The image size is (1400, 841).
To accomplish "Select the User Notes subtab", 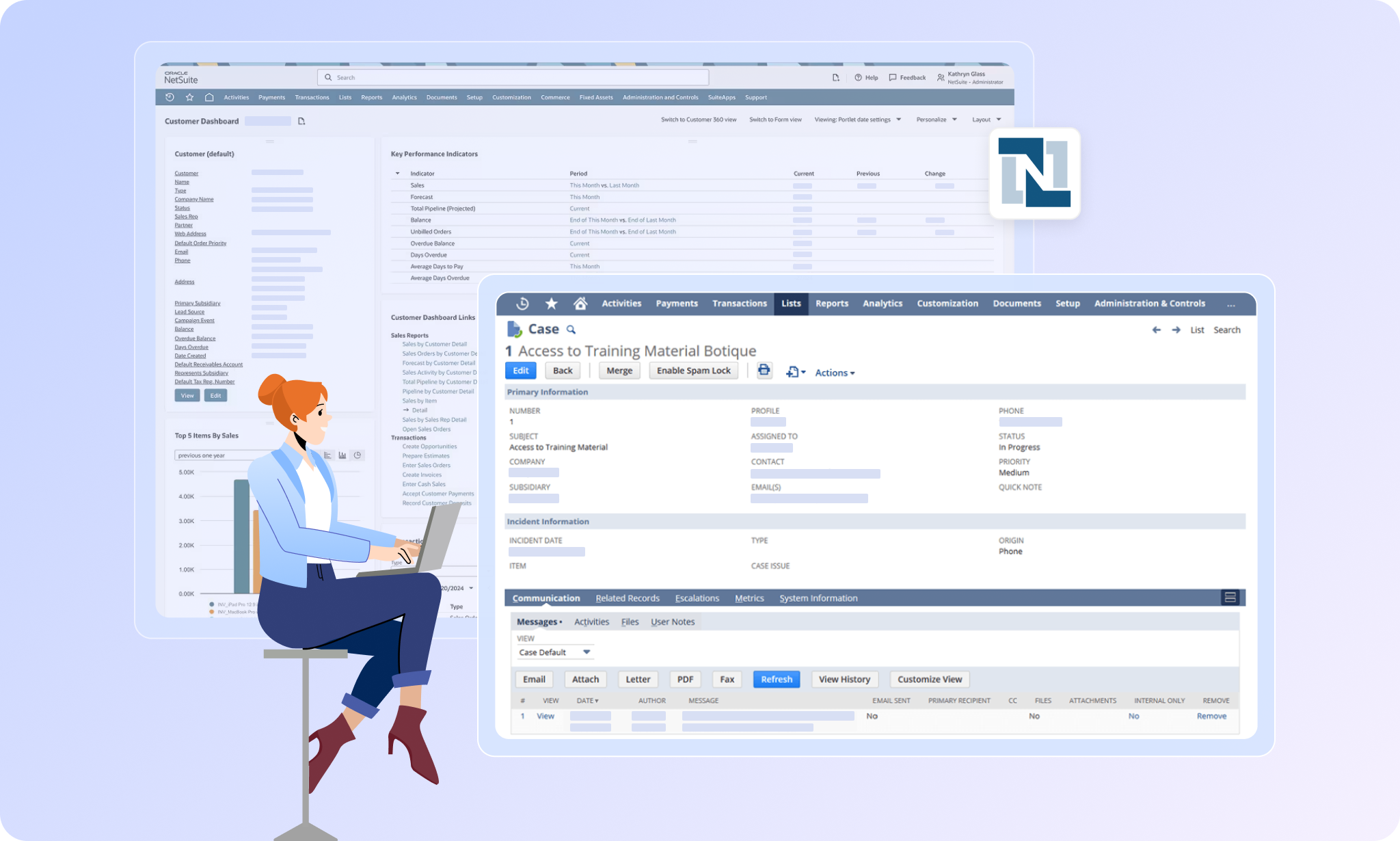I will [x=673, y=622].
